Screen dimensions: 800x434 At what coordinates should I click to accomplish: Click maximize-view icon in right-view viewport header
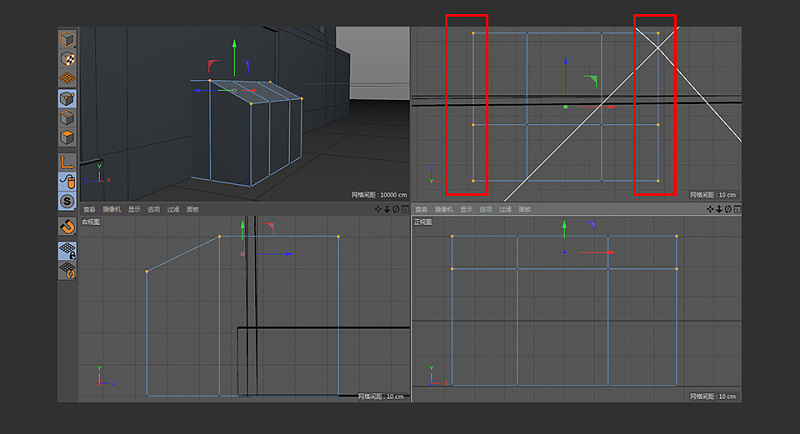[x=405, y=209]
